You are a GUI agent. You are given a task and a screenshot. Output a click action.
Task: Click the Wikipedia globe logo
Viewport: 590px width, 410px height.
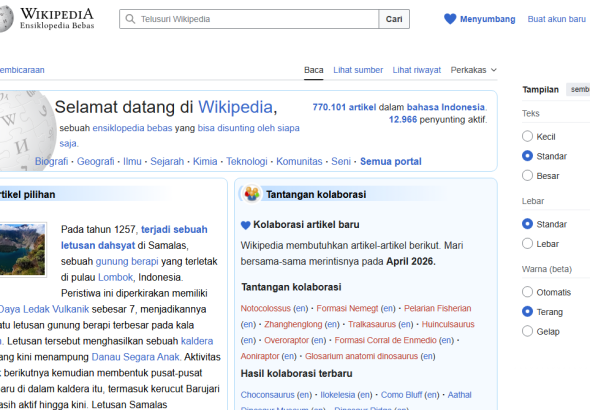6,19
